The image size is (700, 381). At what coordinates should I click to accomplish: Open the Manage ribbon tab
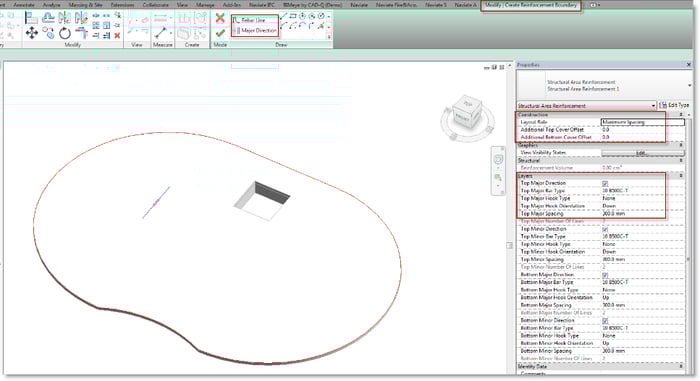coord(205,4)
